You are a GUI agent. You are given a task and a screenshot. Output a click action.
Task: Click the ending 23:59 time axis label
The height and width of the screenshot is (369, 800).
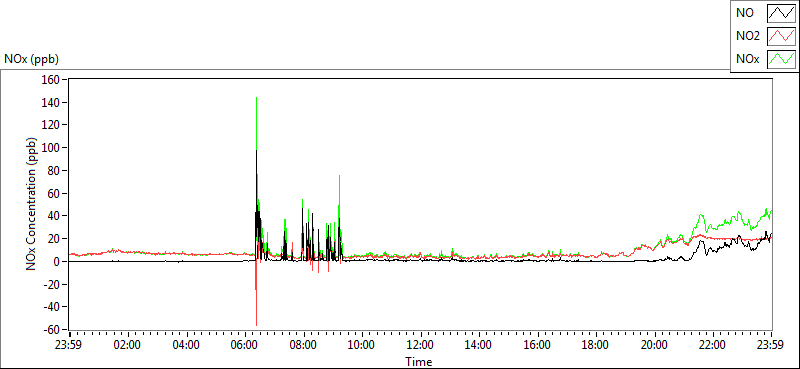(x=771, y=344)
